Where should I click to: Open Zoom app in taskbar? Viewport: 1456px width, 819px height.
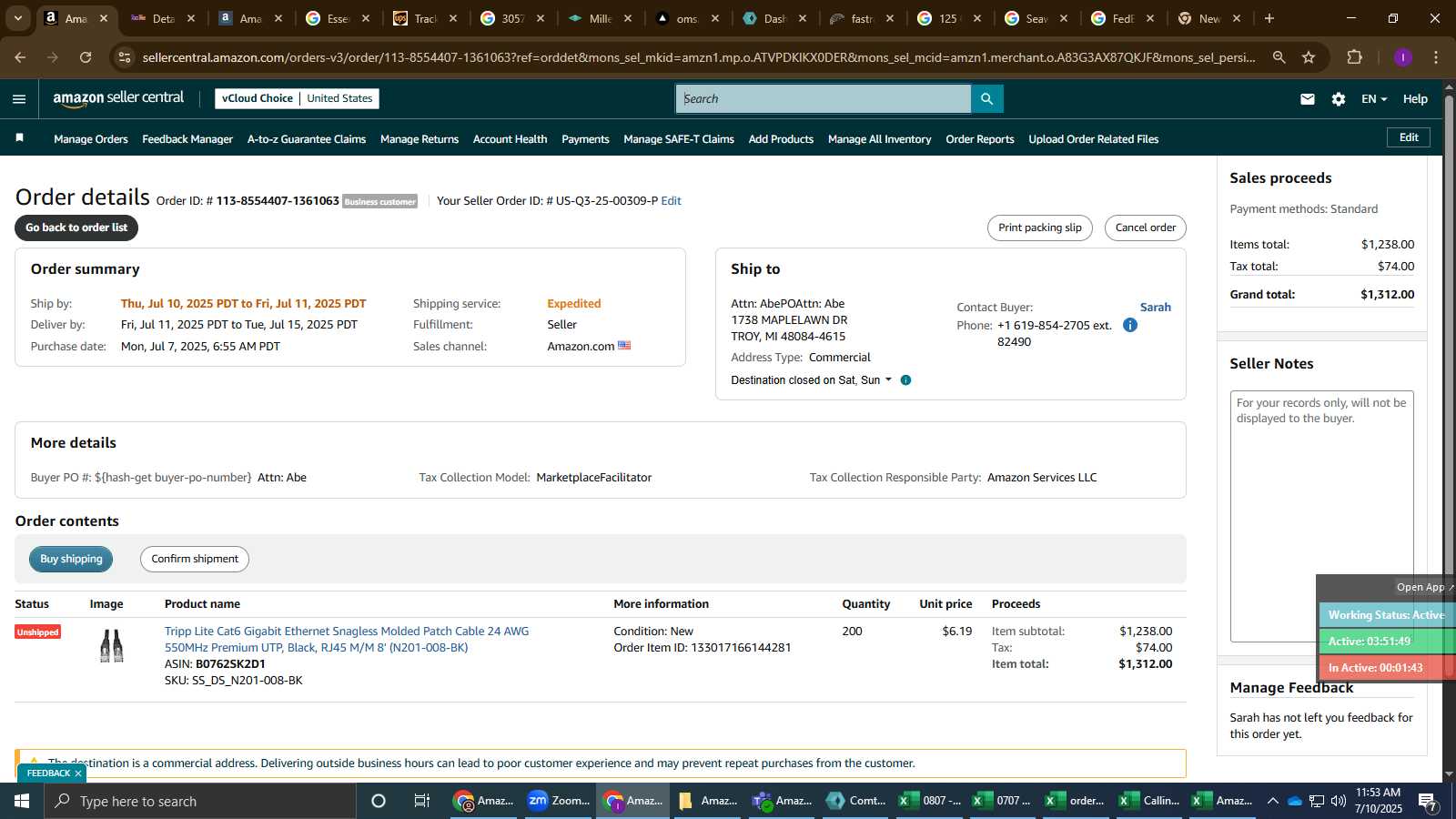pos(559,801)
